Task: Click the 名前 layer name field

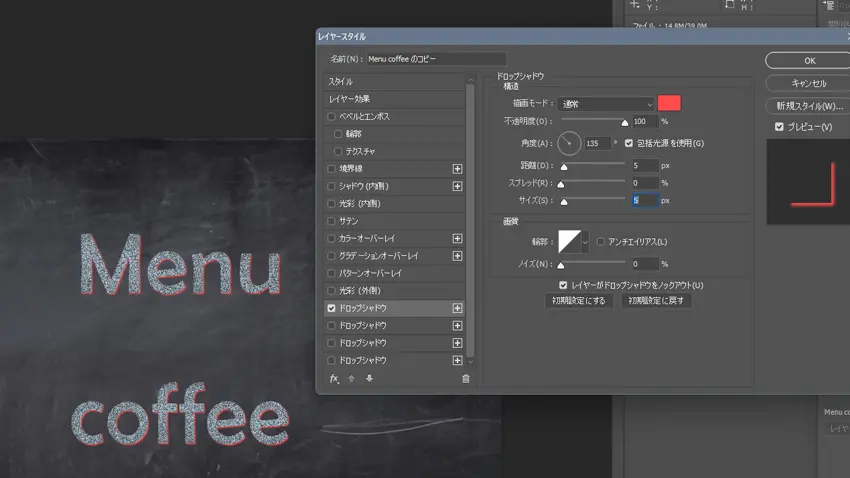Action: coord(436,59)
